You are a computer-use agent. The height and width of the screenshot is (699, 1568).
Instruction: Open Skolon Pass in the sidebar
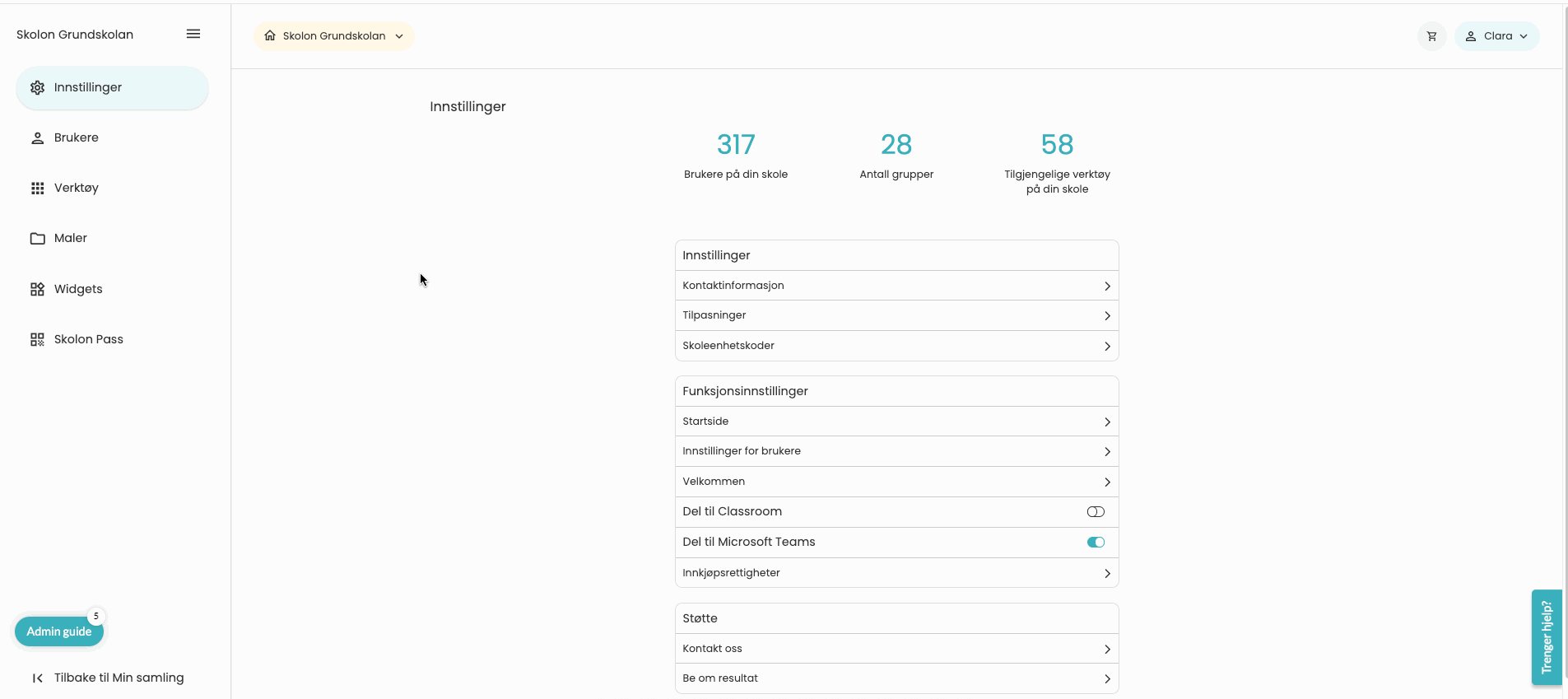coord(112,339)
